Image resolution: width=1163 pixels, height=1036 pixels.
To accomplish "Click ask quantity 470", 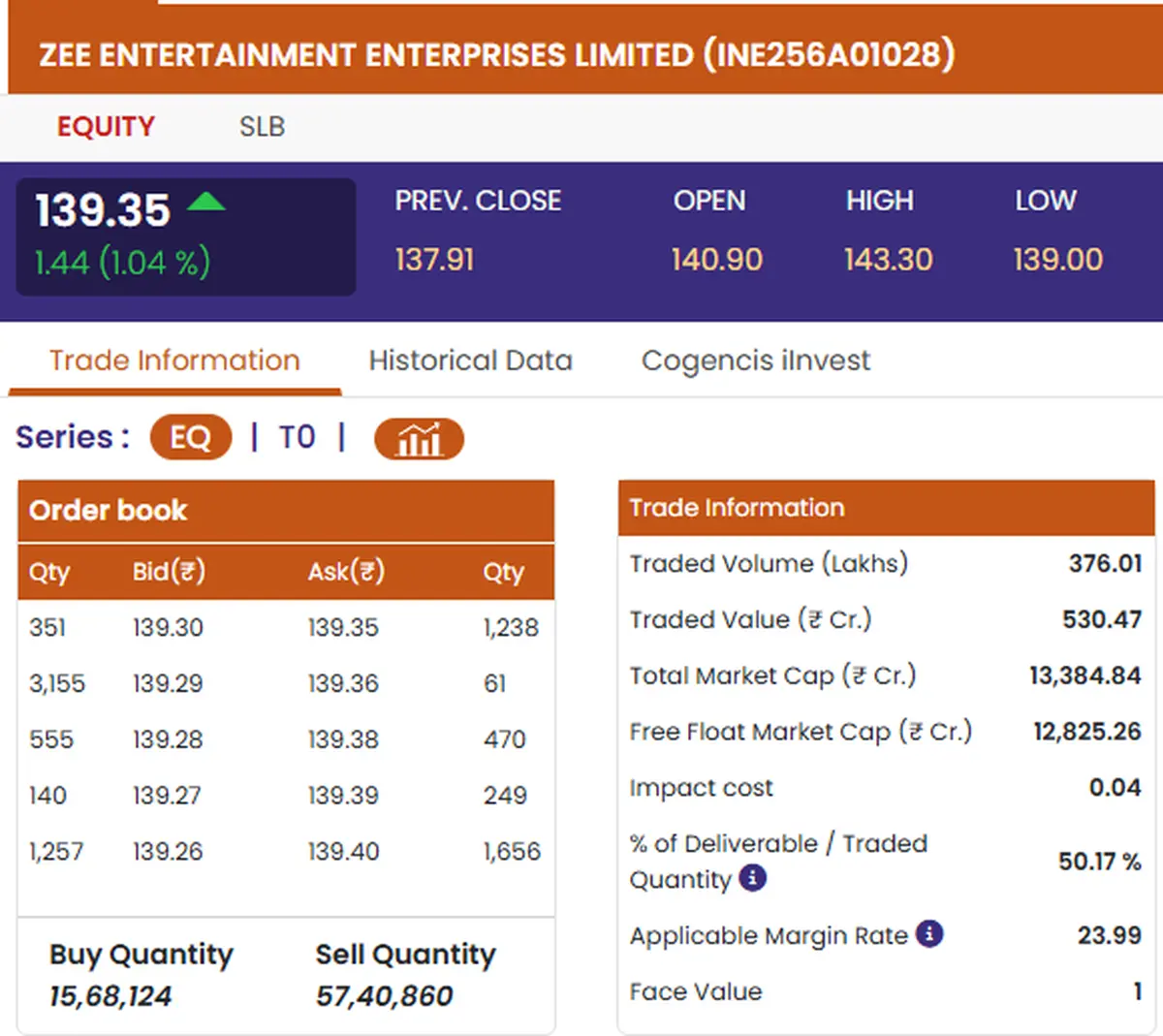I will click(x=505, y=739).
